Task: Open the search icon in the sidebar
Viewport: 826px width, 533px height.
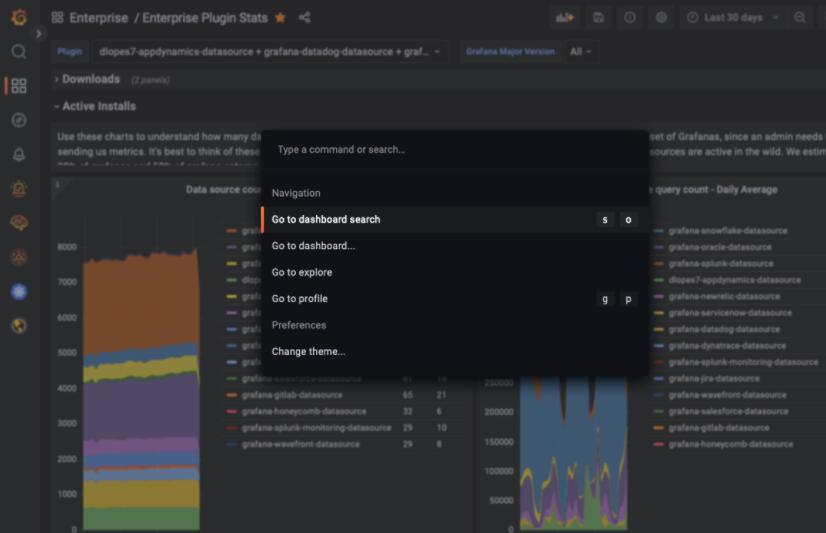Action: 19,52
